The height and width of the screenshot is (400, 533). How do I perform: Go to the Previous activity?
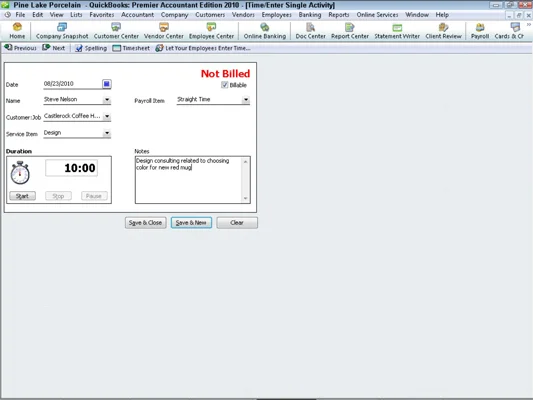[x=20, y=48]
